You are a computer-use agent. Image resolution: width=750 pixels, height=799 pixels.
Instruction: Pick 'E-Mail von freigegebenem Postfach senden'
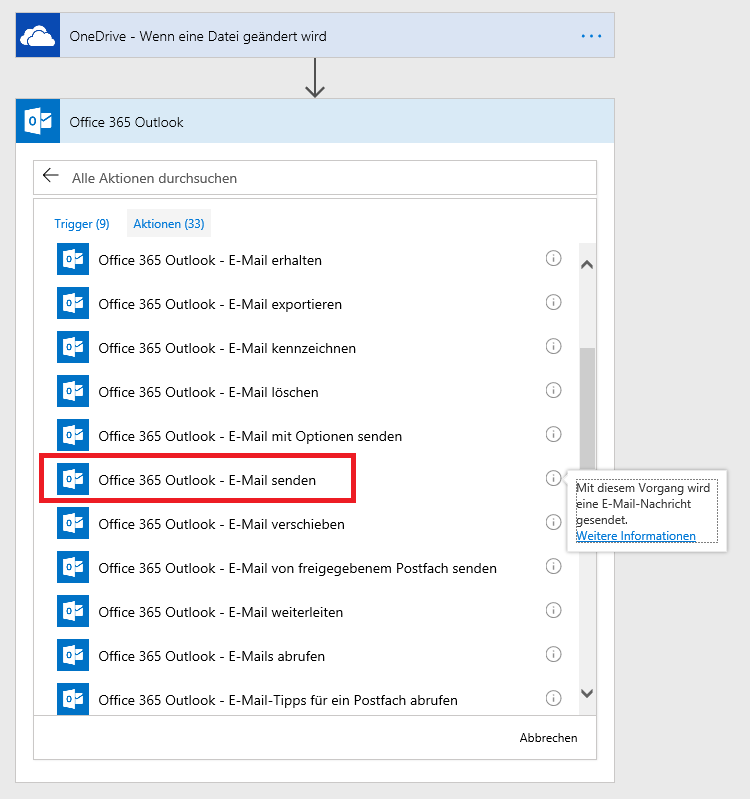[297, 568]
